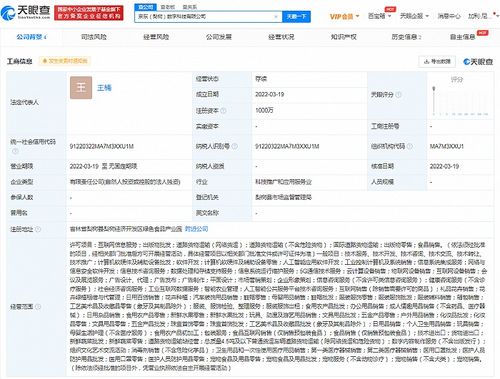Screen dimensions: 500x379
Task: Select the 企业类型 company type value
Action: [125, 182]
